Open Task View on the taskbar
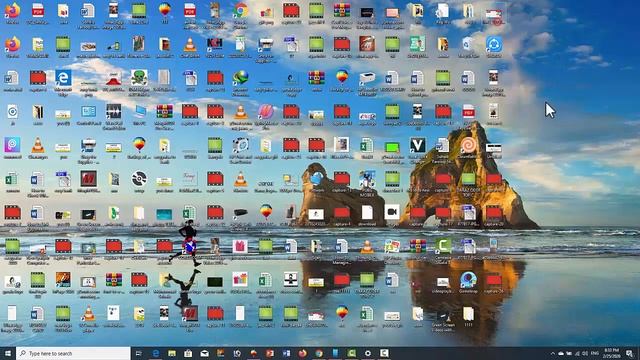The image size is (640, 360). pos(138,353)
